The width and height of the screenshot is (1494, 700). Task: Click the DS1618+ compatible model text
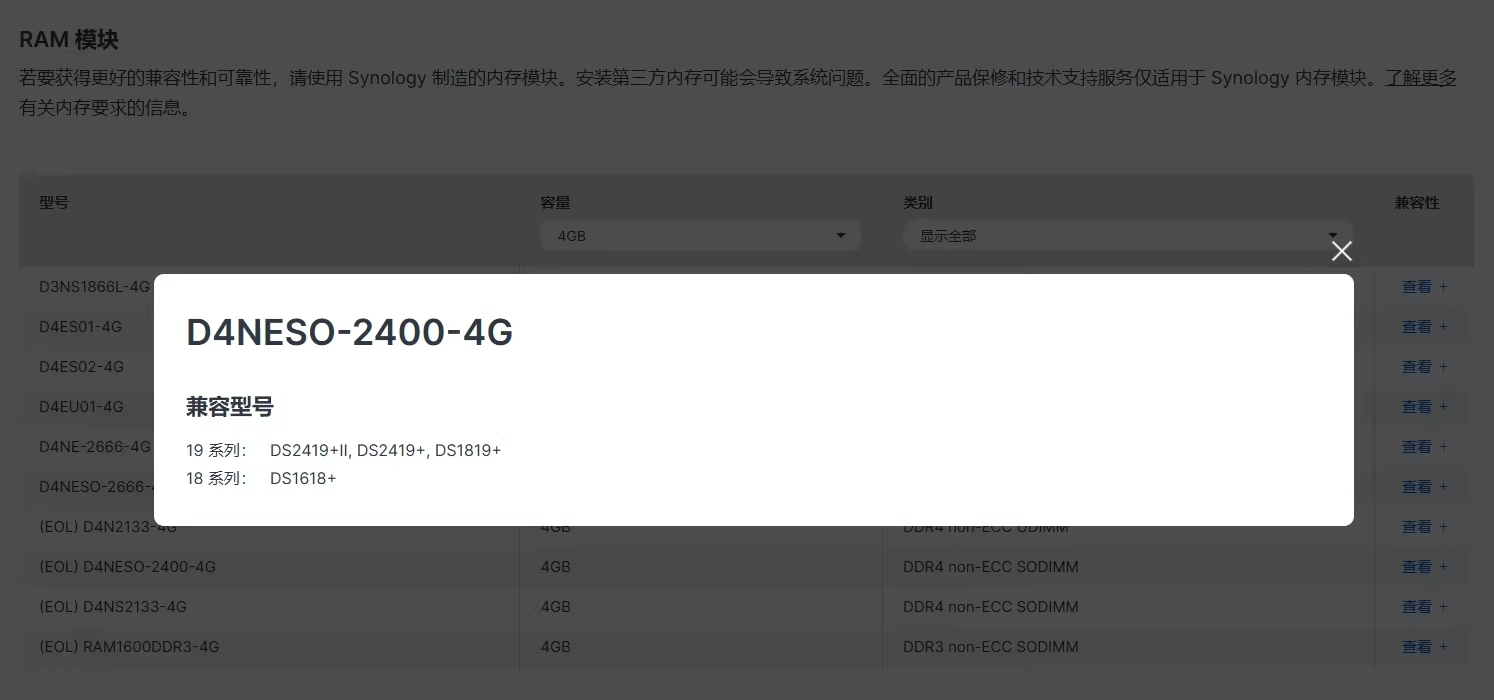303,479
